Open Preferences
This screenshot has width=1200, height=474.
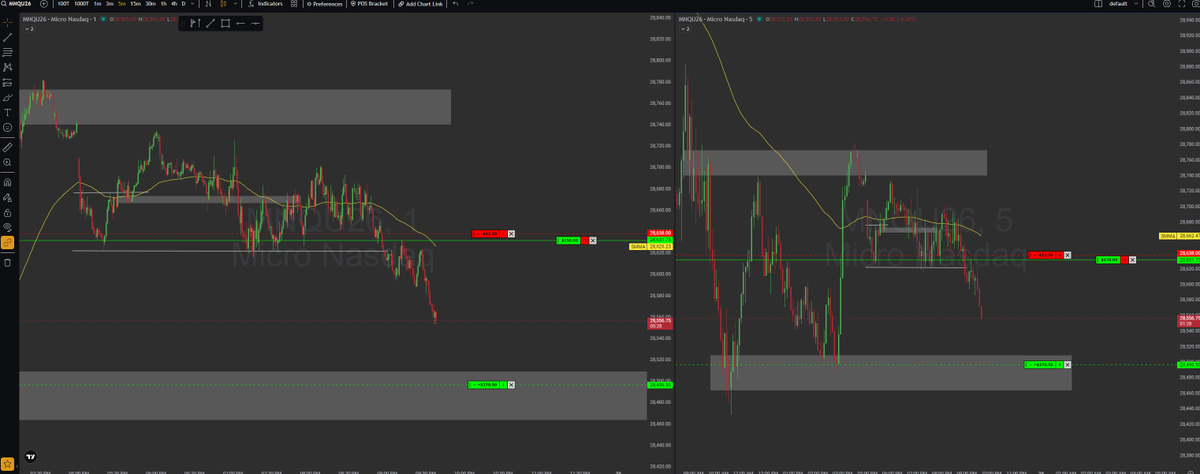(x=324, y=4)
